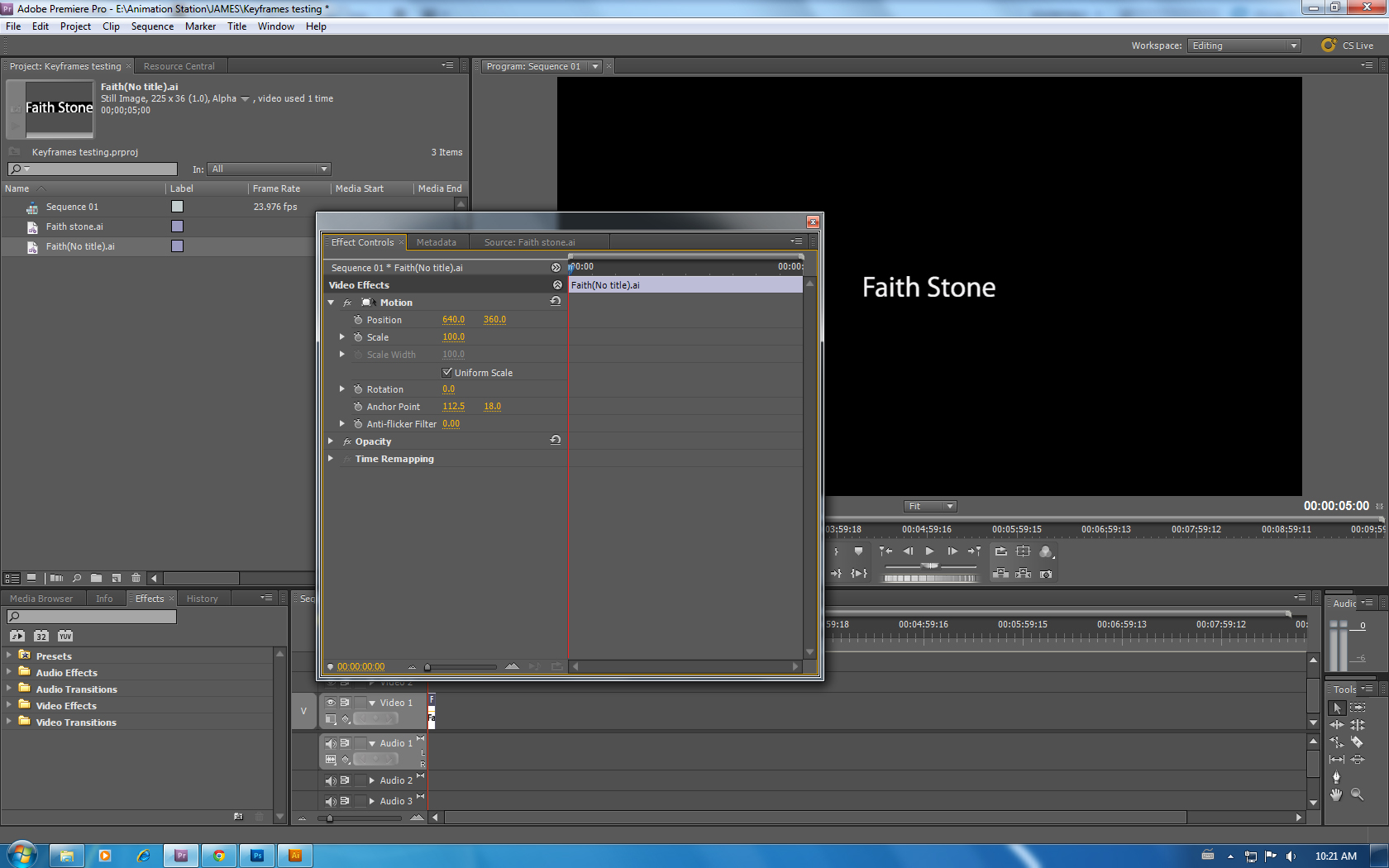Filter by YUV effects in Effects panel
Screen dimensions: 1389x868
(x=65, y=636)
